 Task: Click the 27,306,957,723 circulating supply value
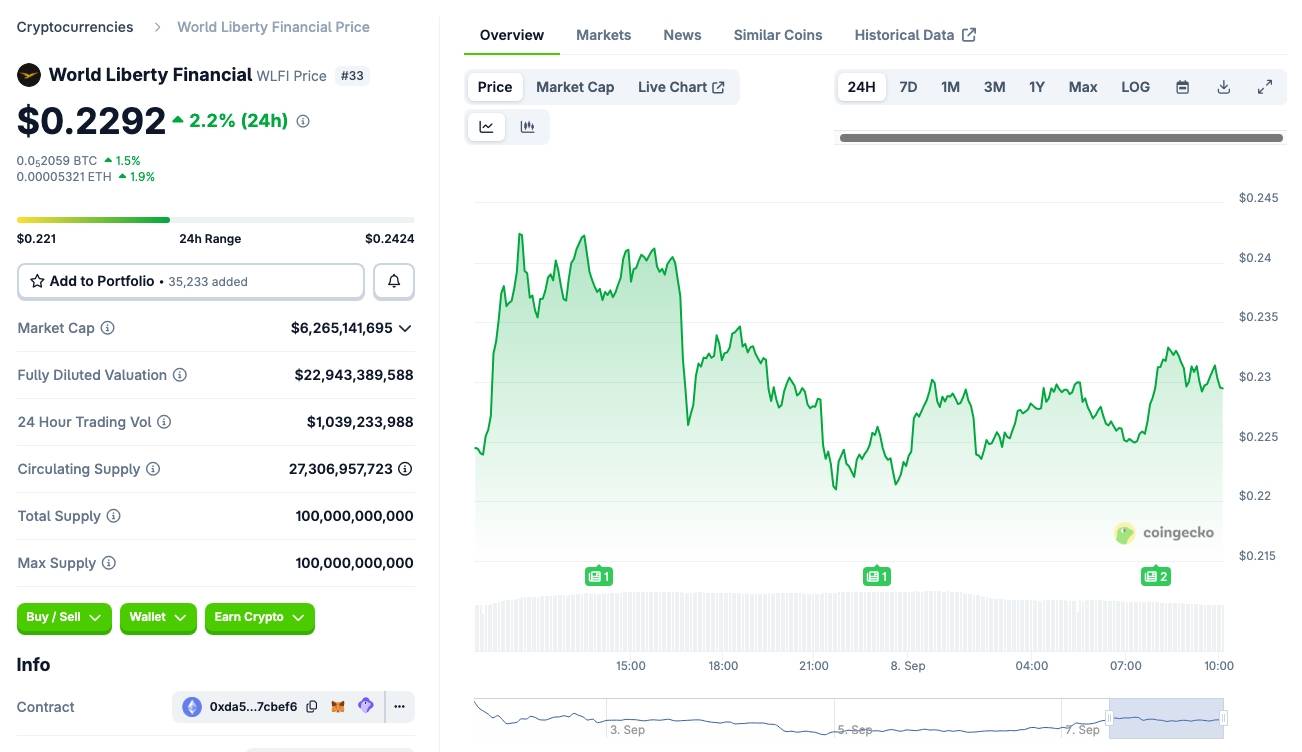341,469
